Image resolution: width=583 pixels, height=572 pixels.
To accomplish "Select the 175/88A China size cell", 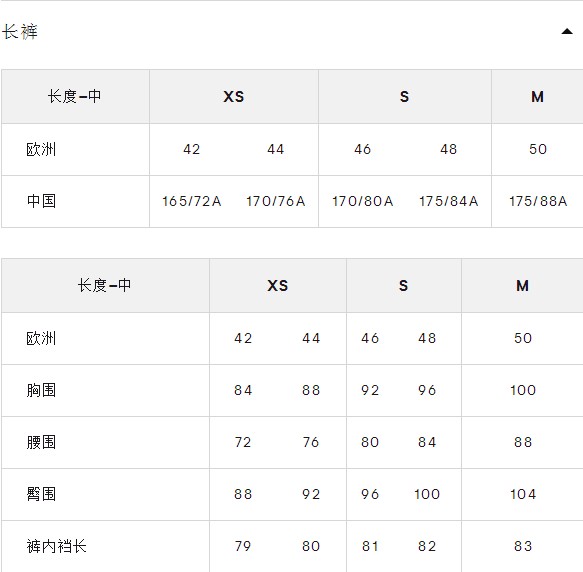I will click(538, 201).
